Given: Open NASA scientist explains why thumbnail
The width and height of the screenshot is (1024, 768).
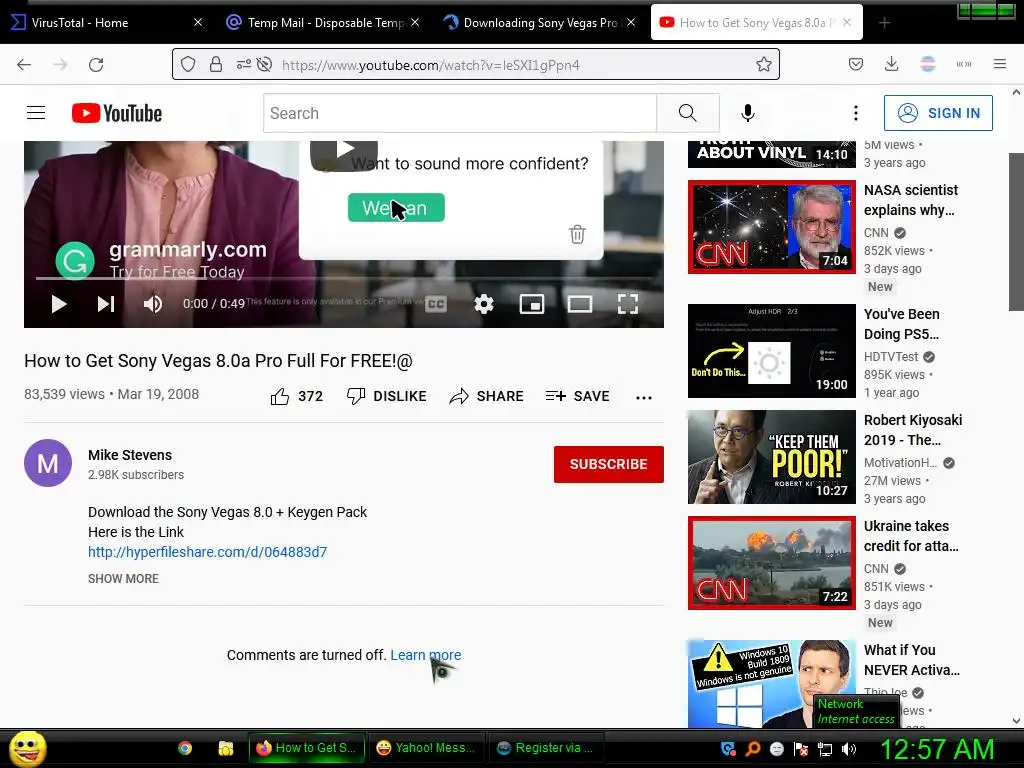Looking at the screenshot, I should click(771, 227).
